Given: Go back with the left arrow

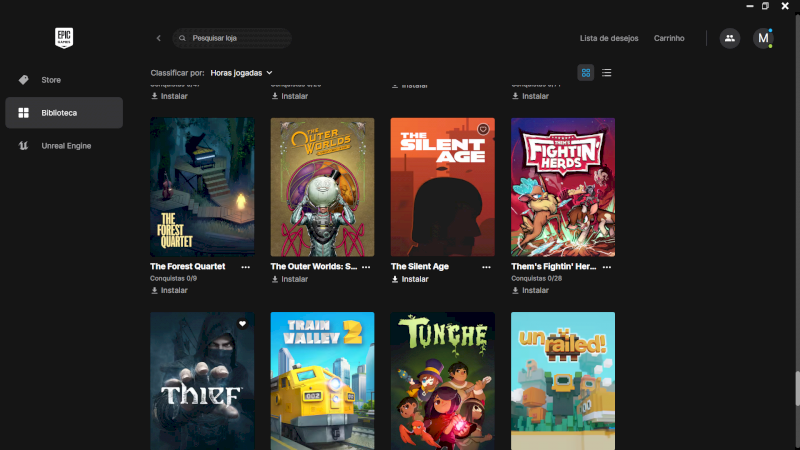Looking at the screenshot, I should coord(159,38).
